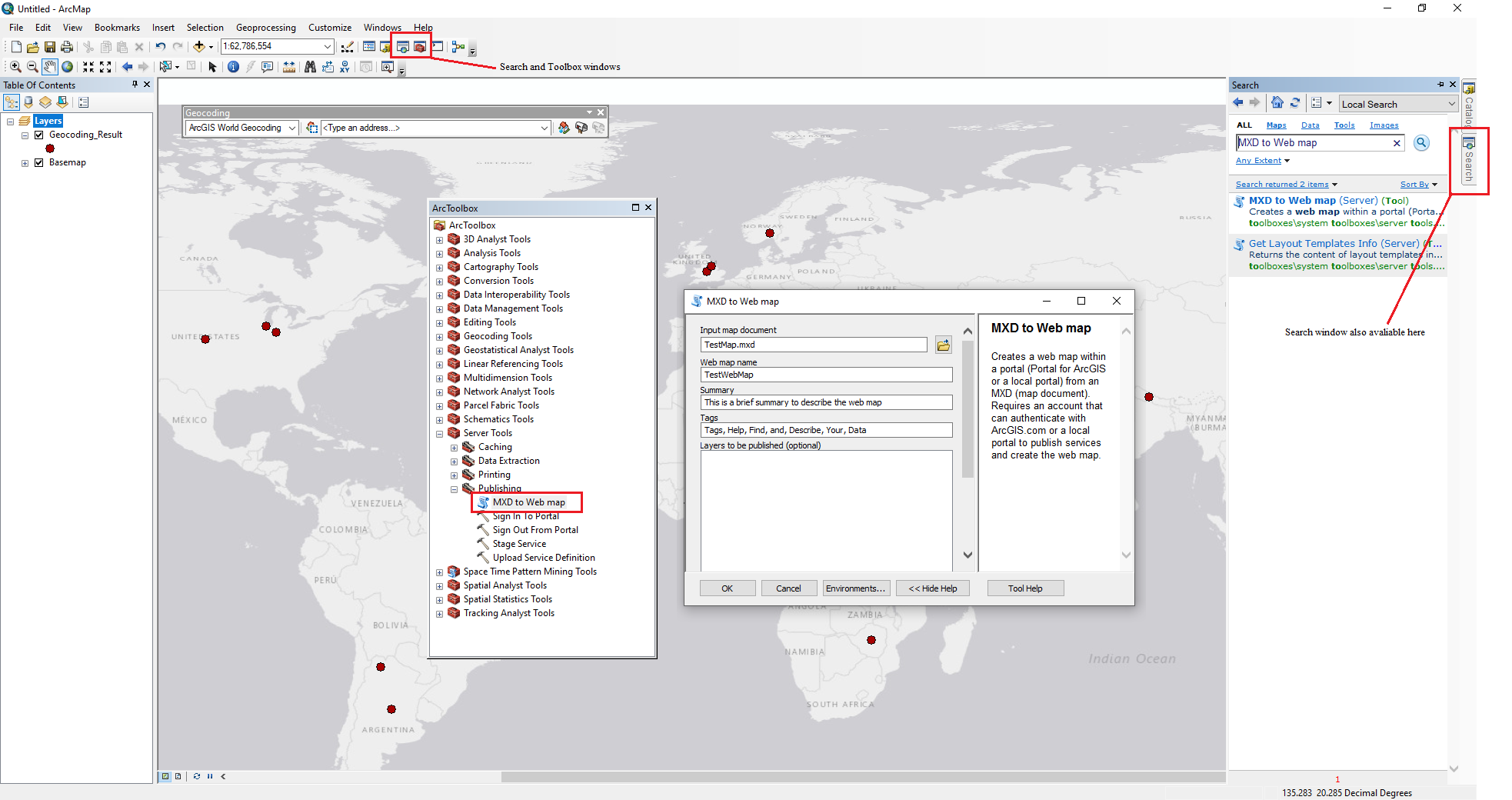
Task: Go back to previous extent
Action: 127,67
